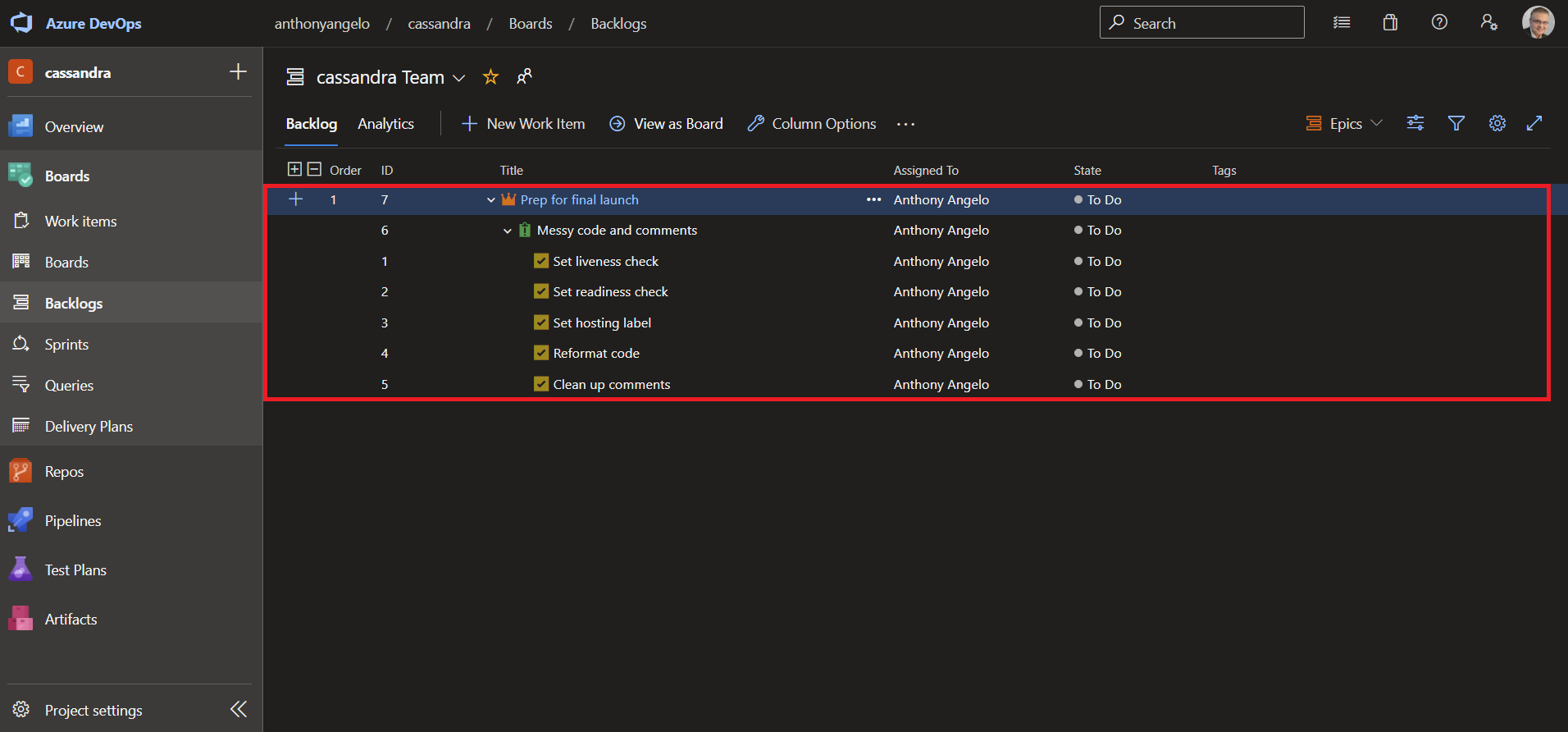Viewport: 1568px width, 732px height.
Task: Open Artifacts in sidebar
Action: pos(131,619)
